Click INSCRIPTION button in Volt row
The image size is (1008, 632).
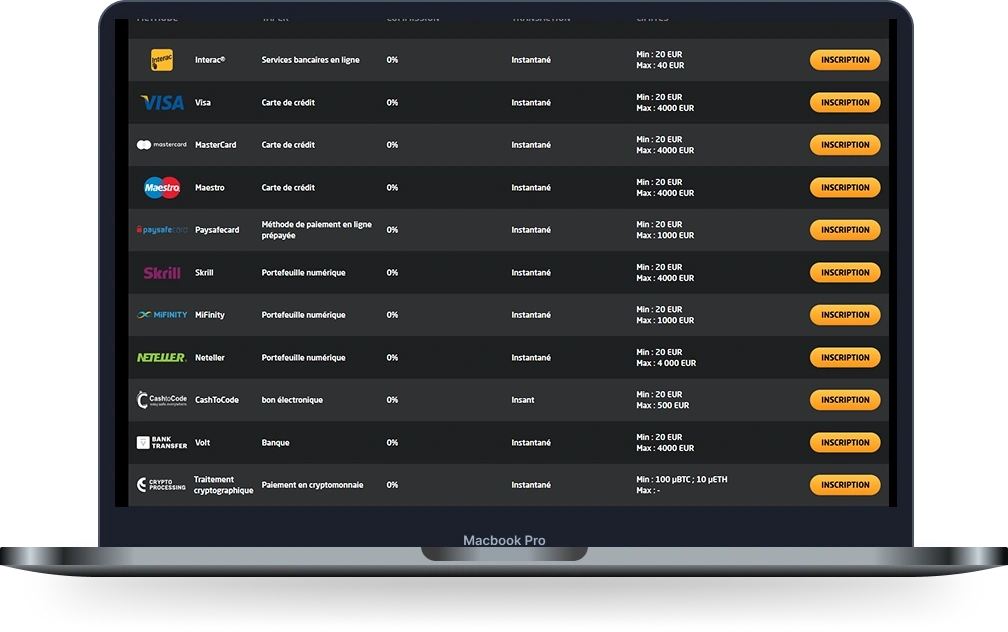pyautogui.click(x=845, y=442)
